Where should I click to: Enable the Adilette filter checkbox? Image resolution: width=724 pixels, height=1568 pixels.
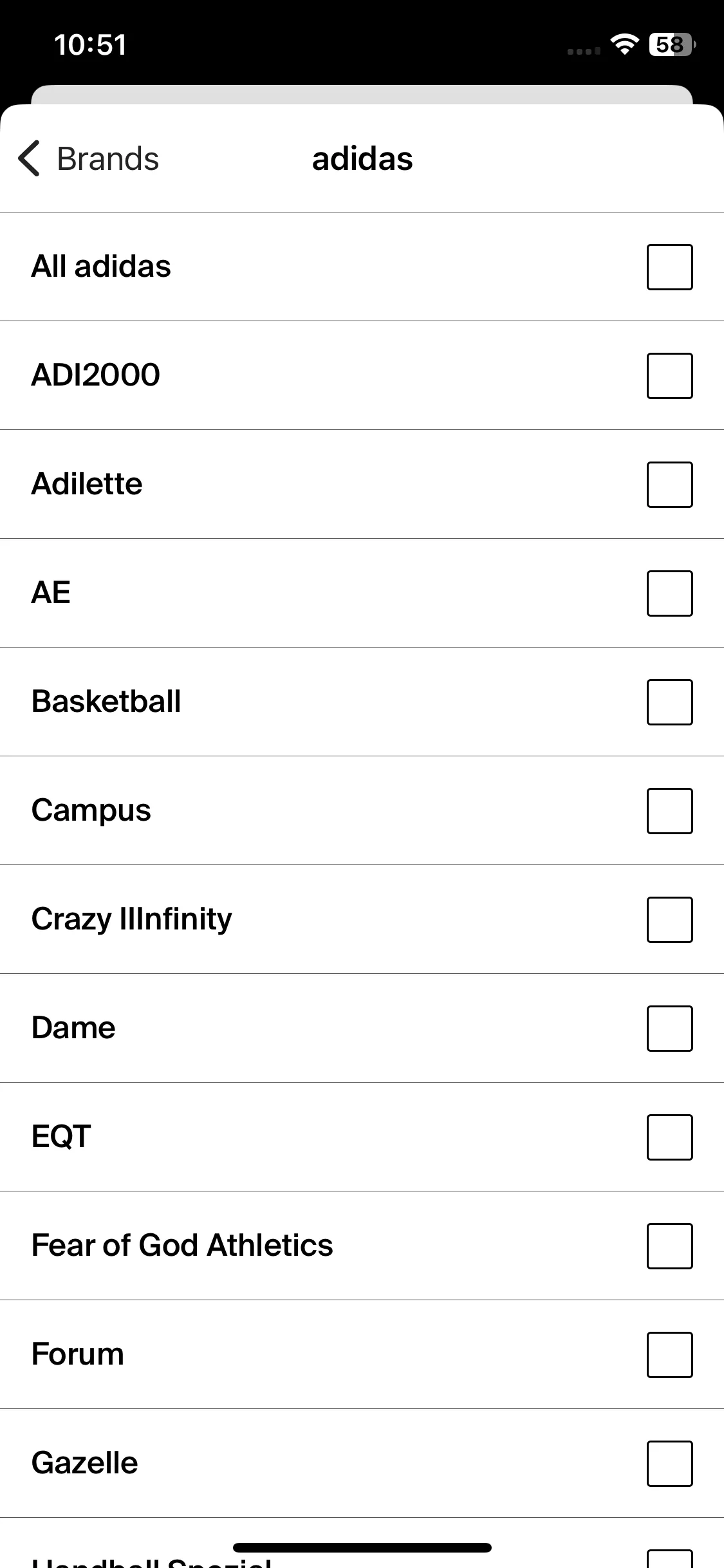click(x=670, y=485)
